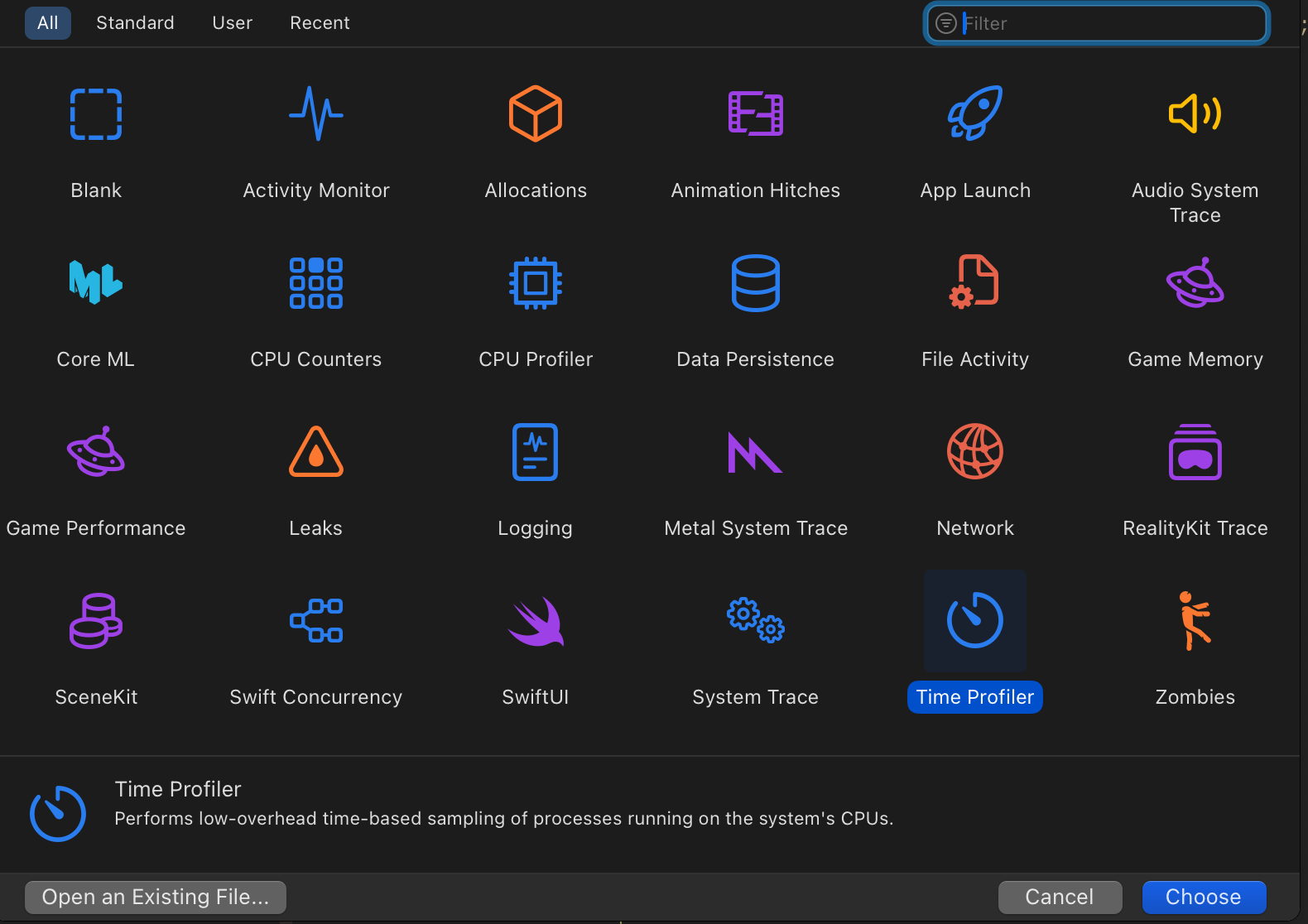1308x924 pixels.
Task: Select the Network globe icon
Action: [975, 452]
